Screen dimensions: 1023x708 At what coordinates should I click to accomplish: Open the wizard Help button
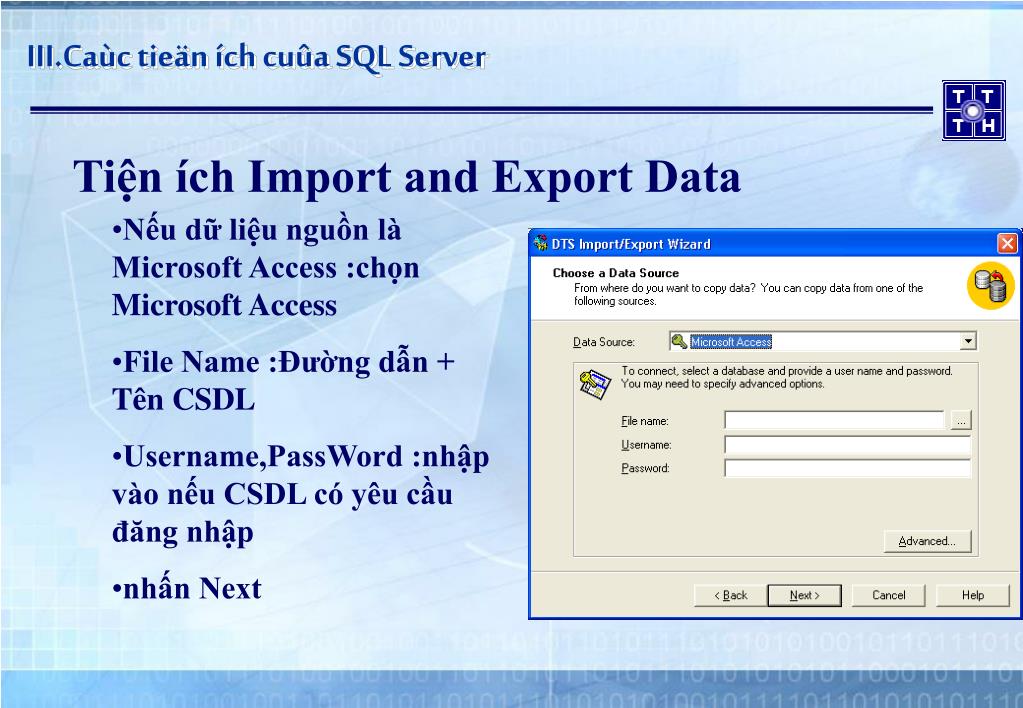[x=973, y=595]
